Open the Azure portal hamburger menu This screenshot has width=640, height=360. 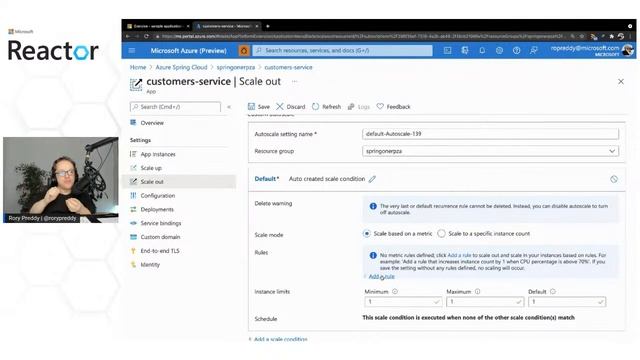(131, 51)
